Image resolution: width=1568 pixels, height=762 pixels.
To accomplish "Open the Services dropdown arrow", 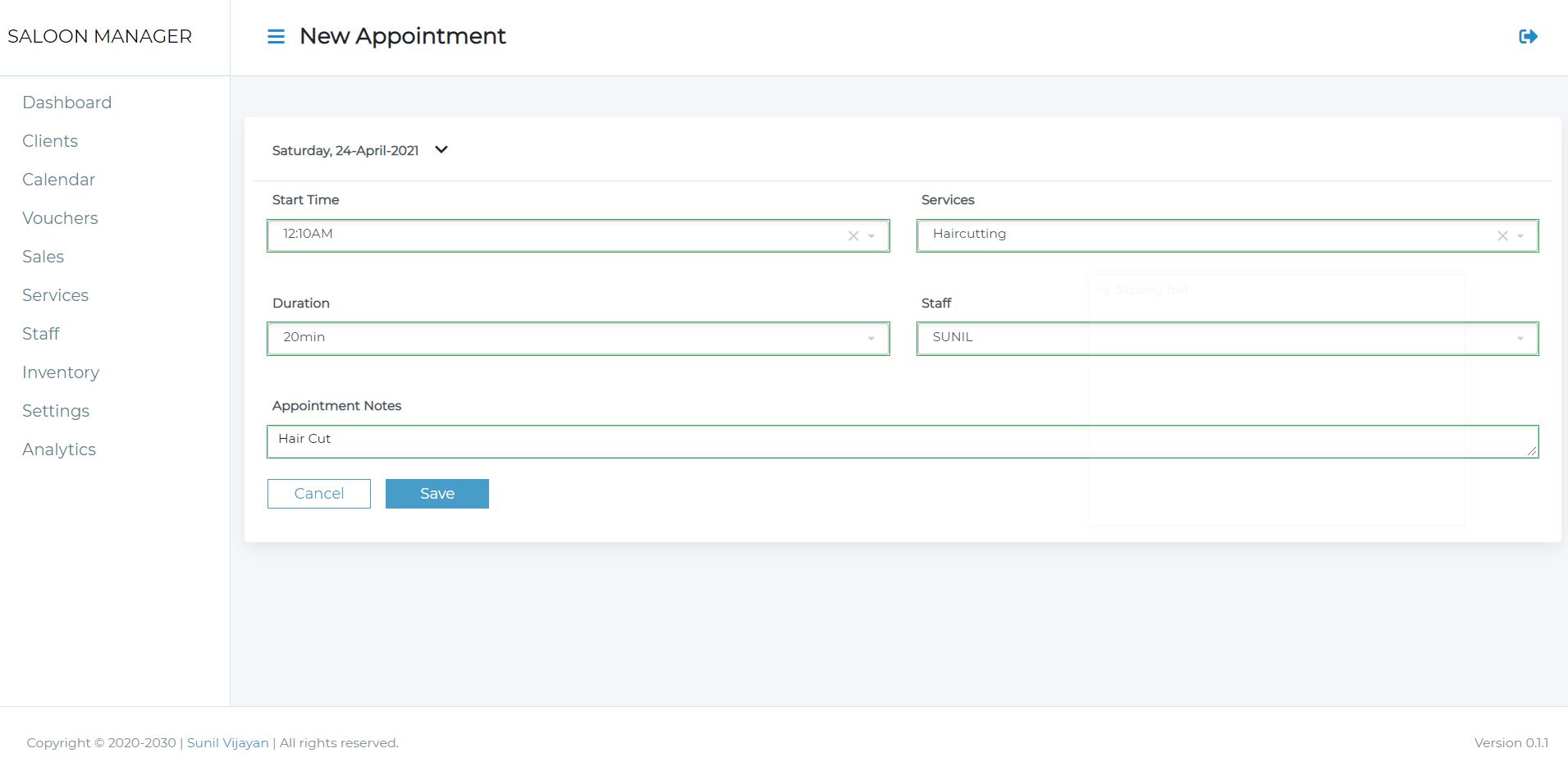I will [1520, 236].
